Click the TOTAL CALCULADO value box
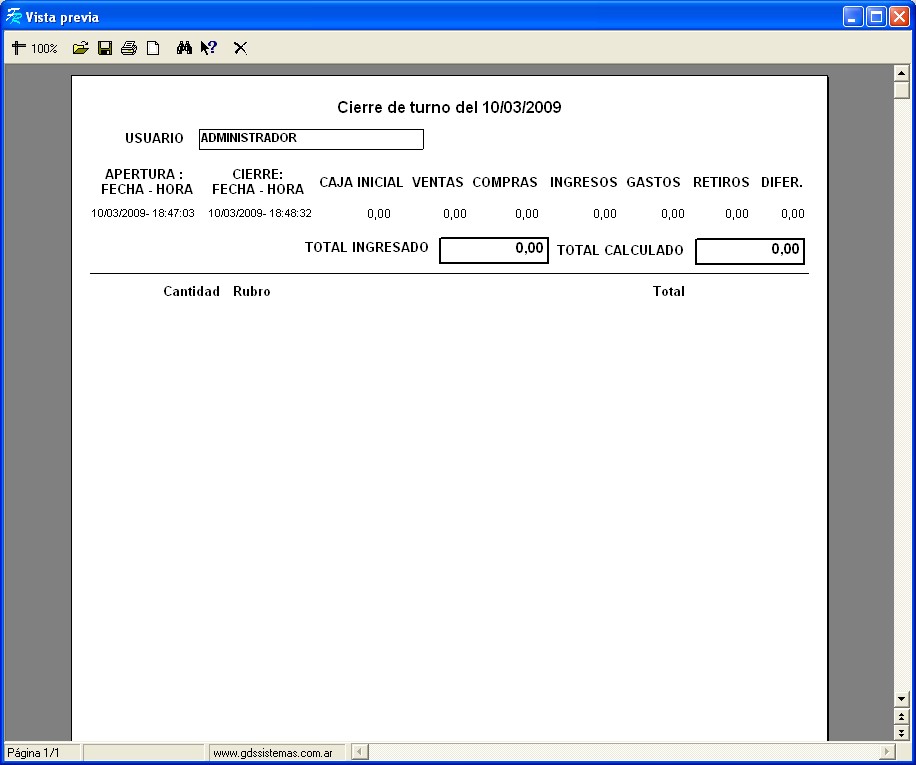The width and height of the screenshot is (916, 765). point(750,251)
